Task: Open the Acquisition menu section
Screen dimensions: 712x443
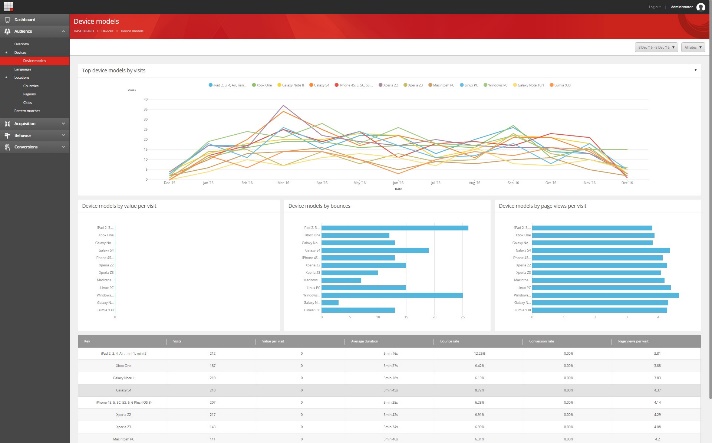Action: [x=35, y=123]
